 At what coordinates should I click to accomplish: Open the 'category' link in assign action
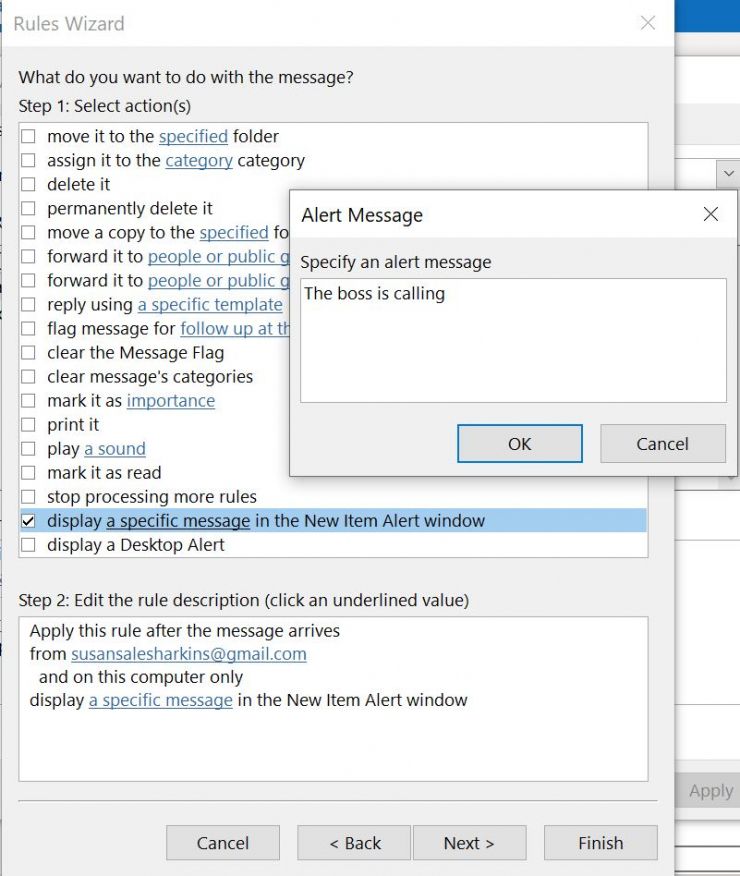point(199,161)
